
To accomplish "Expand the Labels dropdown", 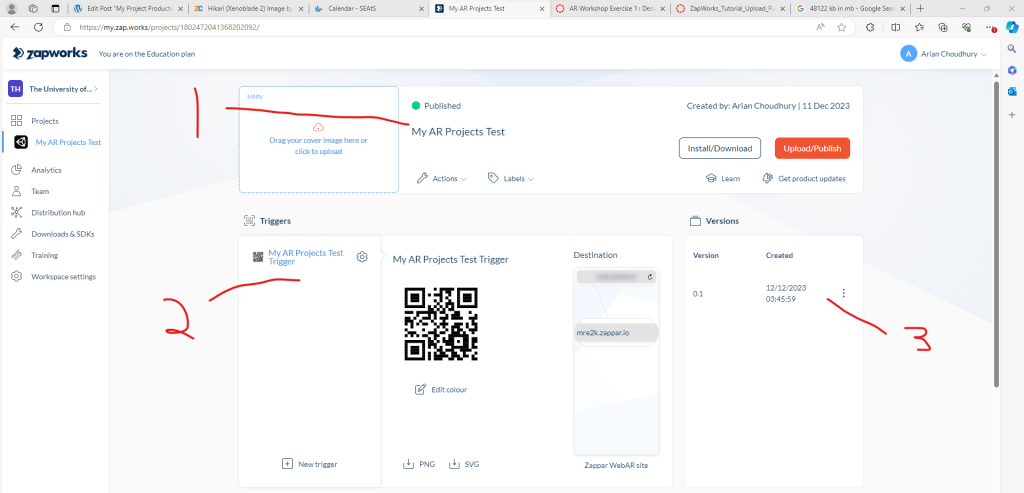I will click(511, 178).
